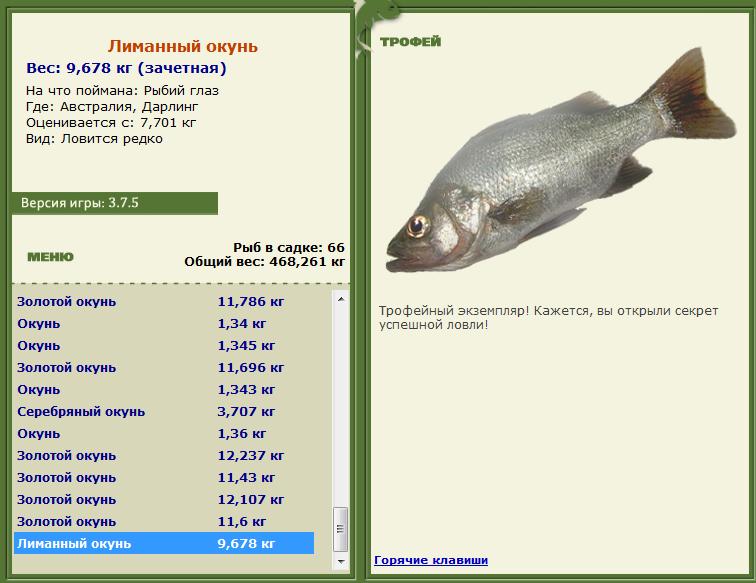Screen dimensions: 756x583
Task: Click the scroll up arrow of the fish list
Action: click(x=341, y=299)
